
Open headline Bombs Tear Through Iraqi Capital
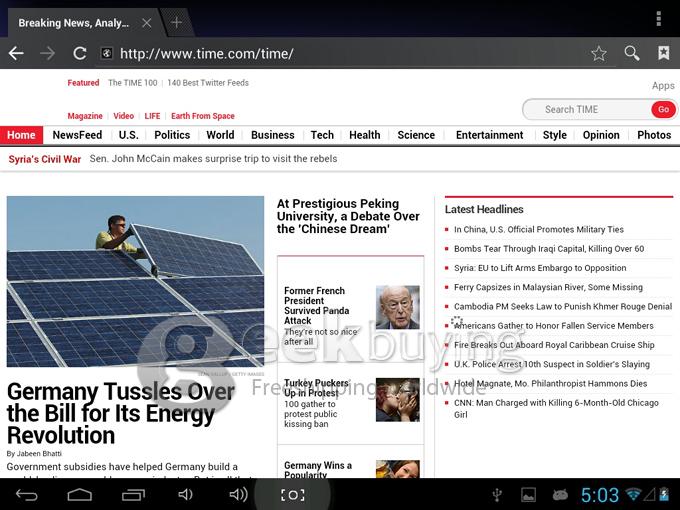coord(549,248)
